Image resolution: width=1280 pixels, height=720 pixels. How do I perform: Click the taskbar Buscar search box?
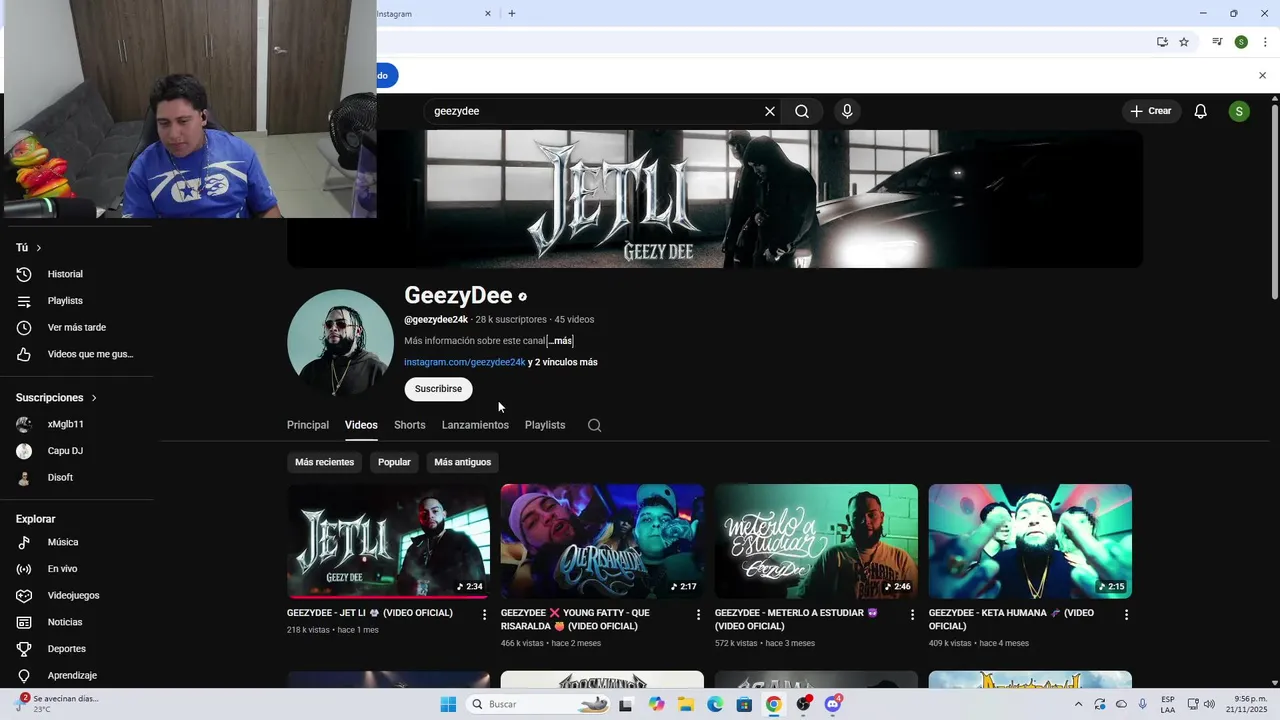[x=540, y=704]
